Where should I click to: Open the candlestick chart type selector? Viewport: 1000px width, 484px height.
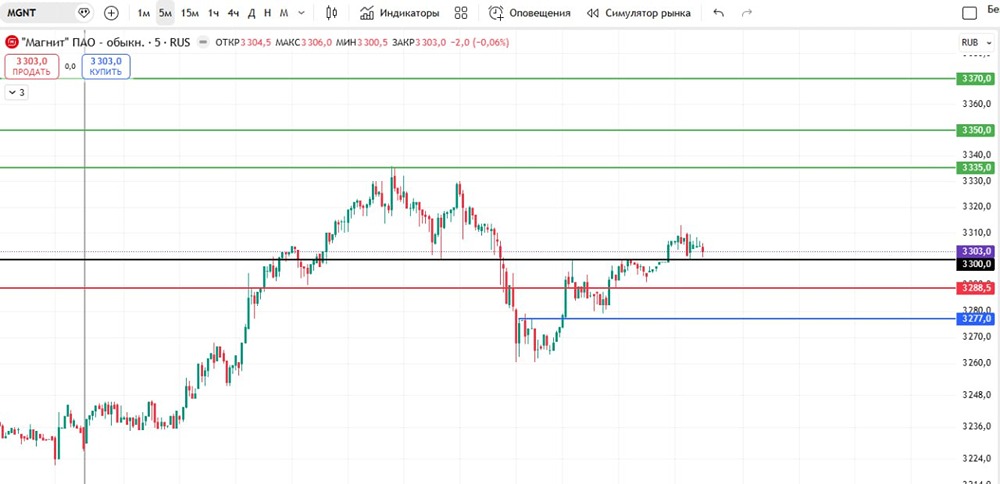(331, 13)
